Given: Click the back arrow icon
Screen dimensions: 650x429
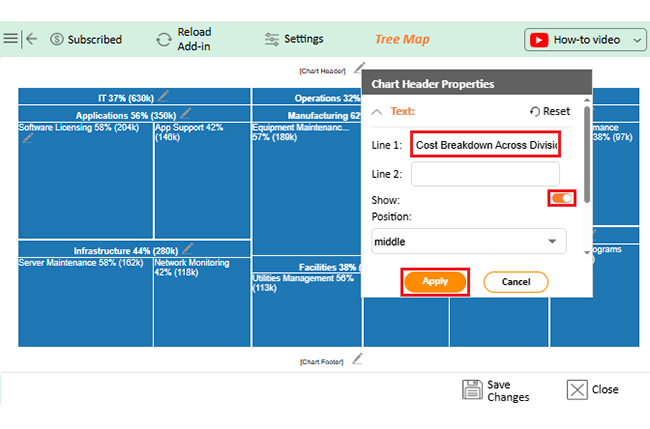Looking at the screenshot, I should click(32, 39).
